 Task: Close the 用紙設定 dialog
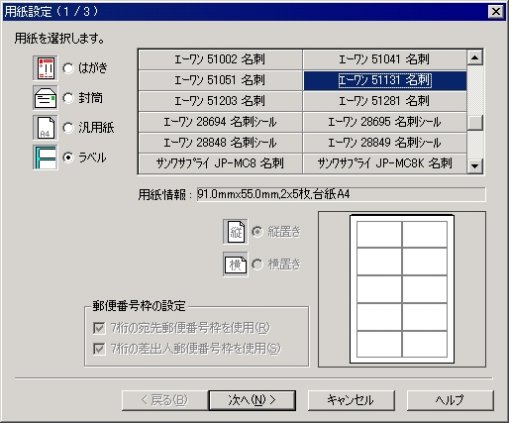(496, 12)
